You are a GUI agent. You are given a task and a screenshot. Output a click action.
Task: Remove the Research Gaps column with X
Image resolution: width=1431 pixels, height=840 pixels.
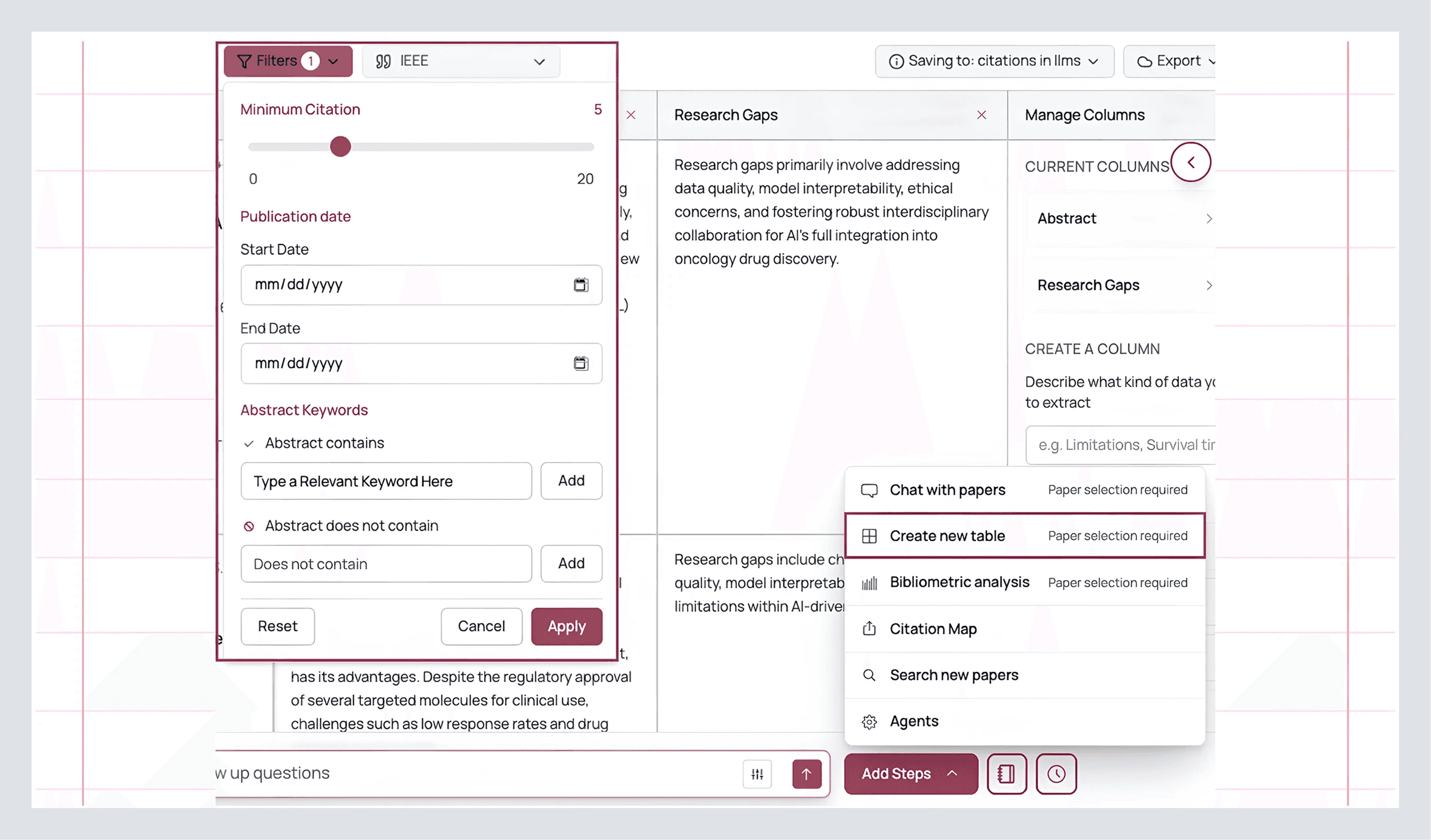pos(981,115)
